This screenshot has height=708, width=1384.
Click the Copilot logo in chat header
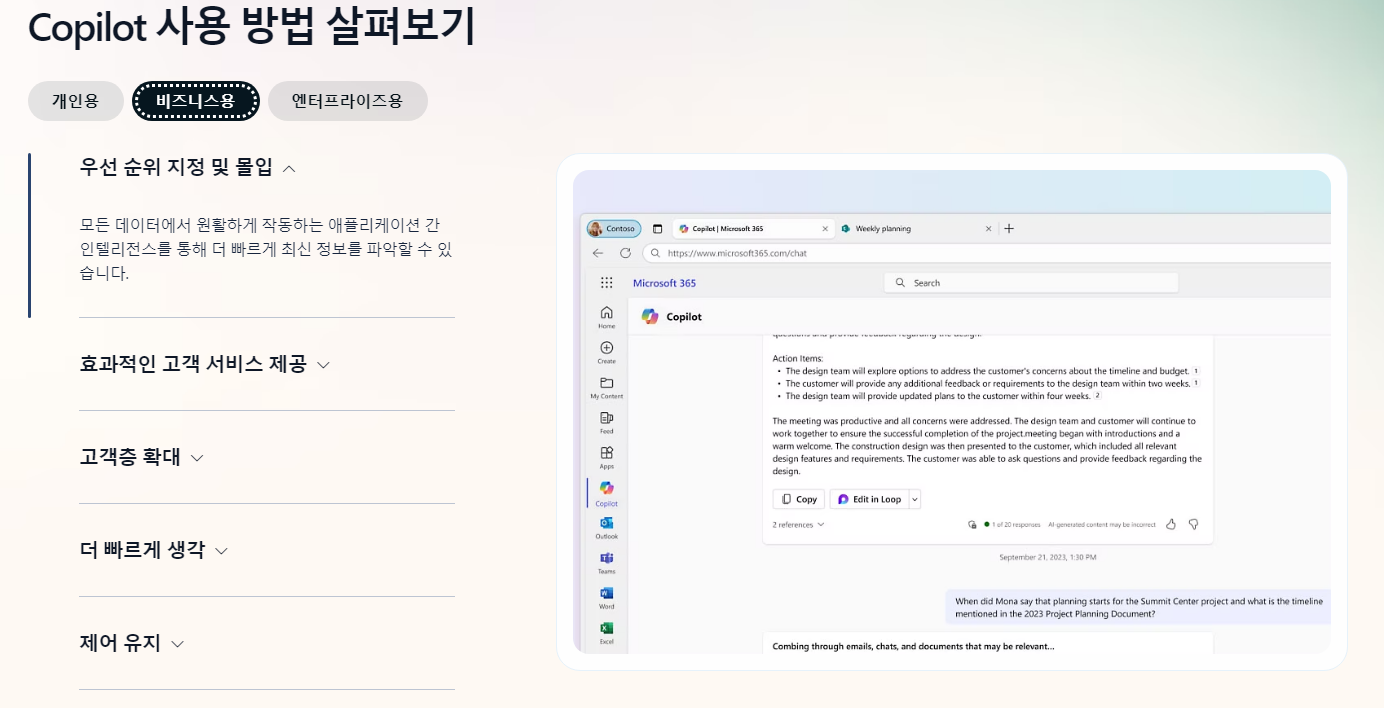650,316
